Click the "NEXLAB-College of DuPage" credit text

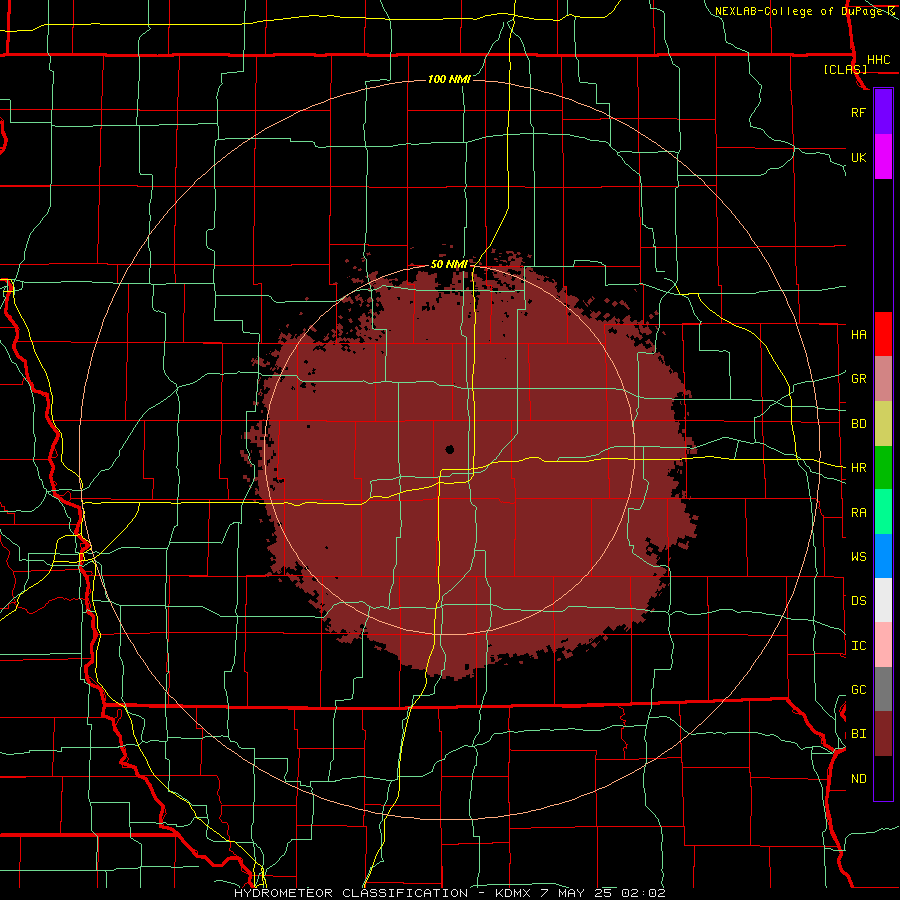800,11
